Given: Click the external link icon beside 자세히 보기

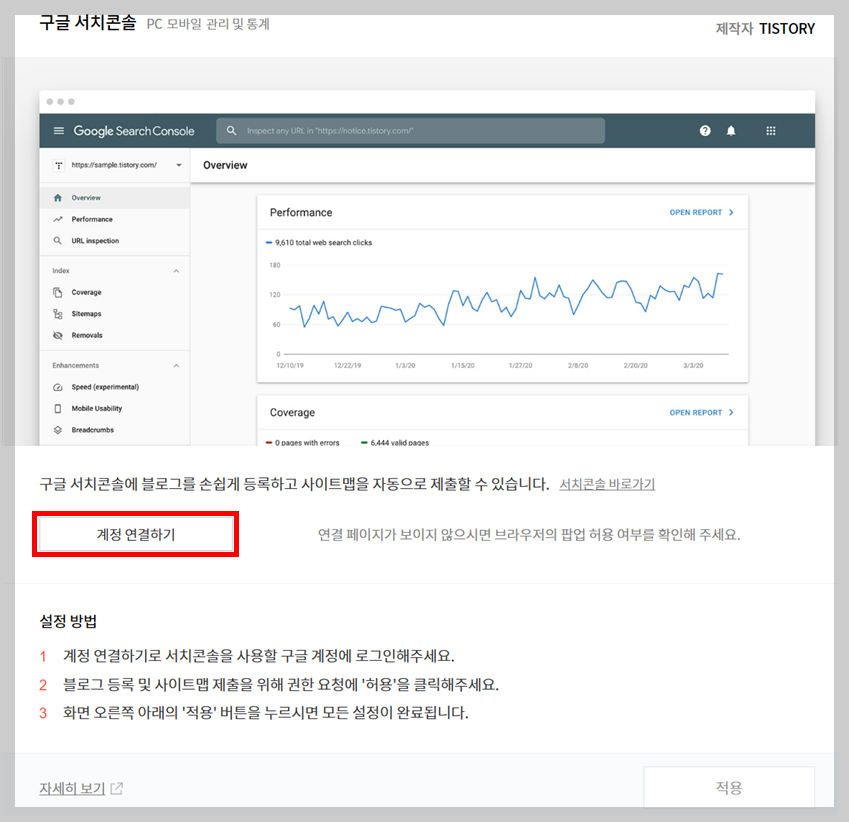Looking at the screenshot, I should [116, 788].
